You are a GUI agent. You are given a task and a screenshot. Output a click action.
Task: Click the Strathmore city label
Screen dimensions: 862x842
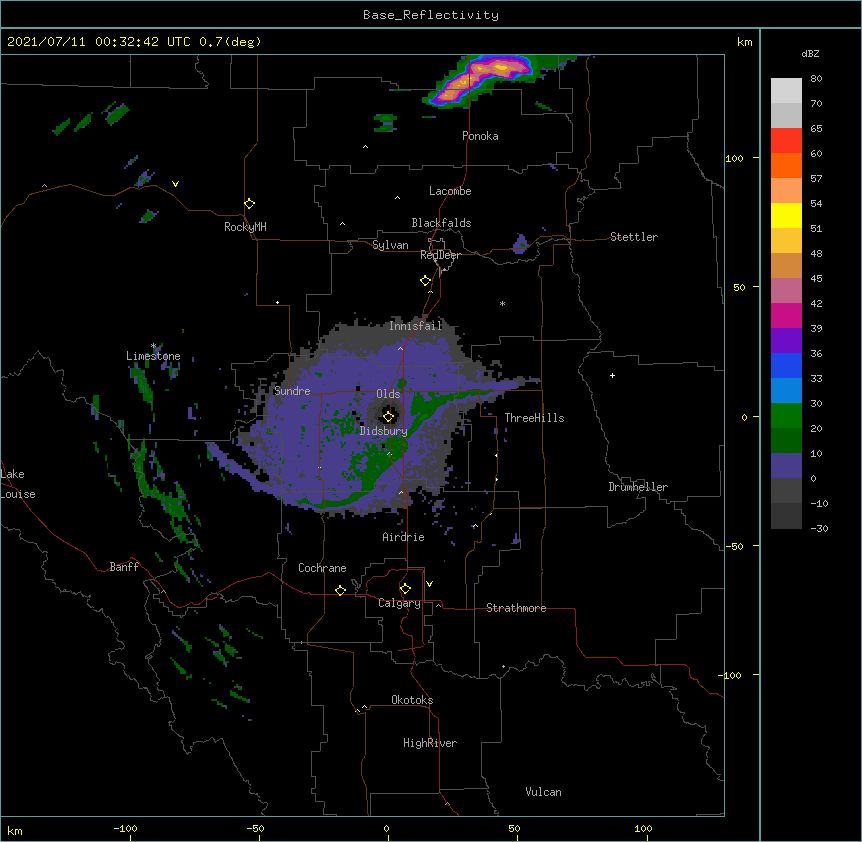pyautogui.click(x=516, y=608)
